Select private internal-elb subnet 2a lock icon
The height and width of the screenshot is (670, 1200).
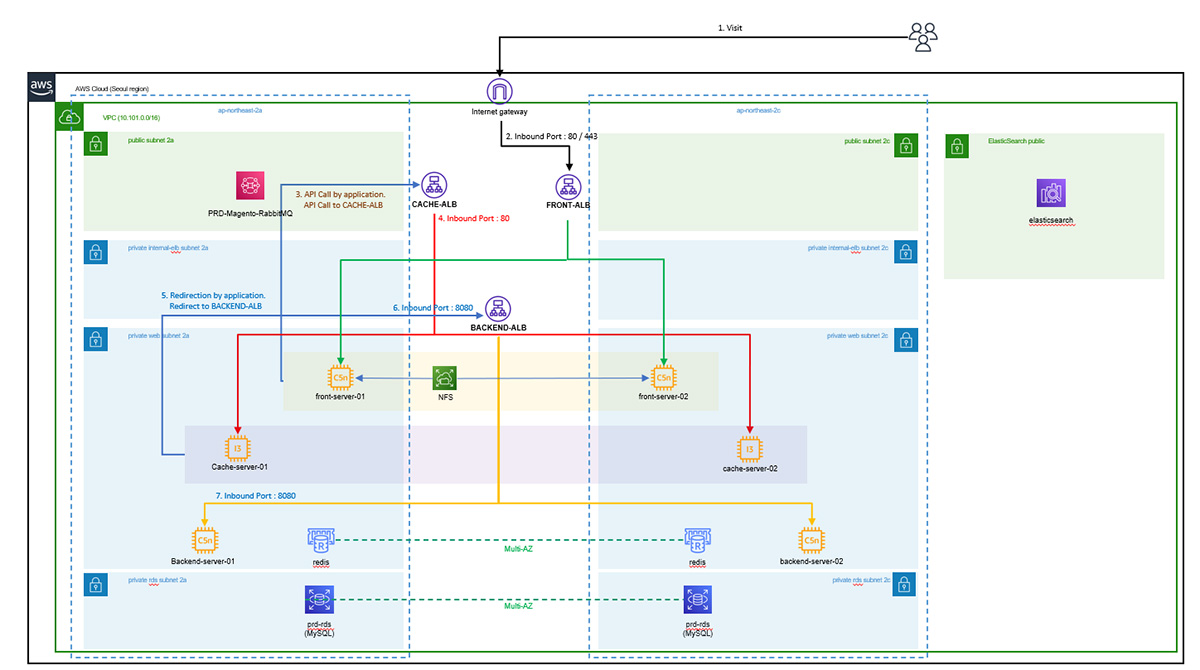[x=95, y=251]
